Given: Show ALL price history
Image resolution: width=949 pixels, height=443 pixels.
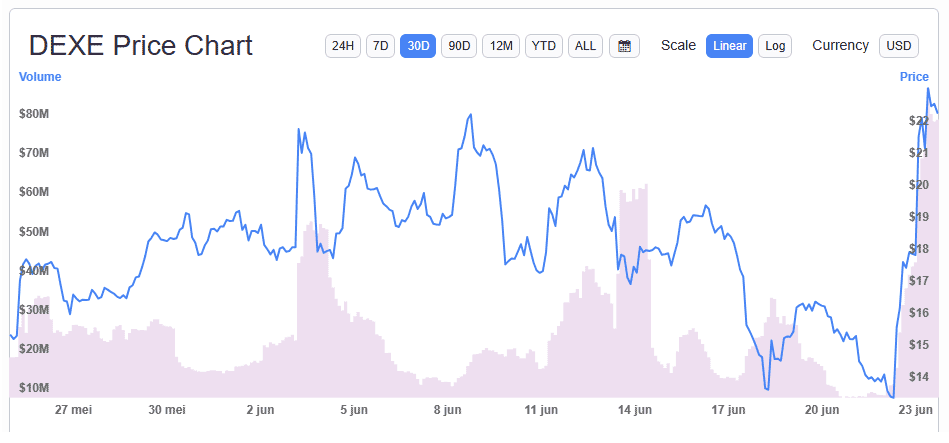Looking at the screenshot, I should coord(585,46).
